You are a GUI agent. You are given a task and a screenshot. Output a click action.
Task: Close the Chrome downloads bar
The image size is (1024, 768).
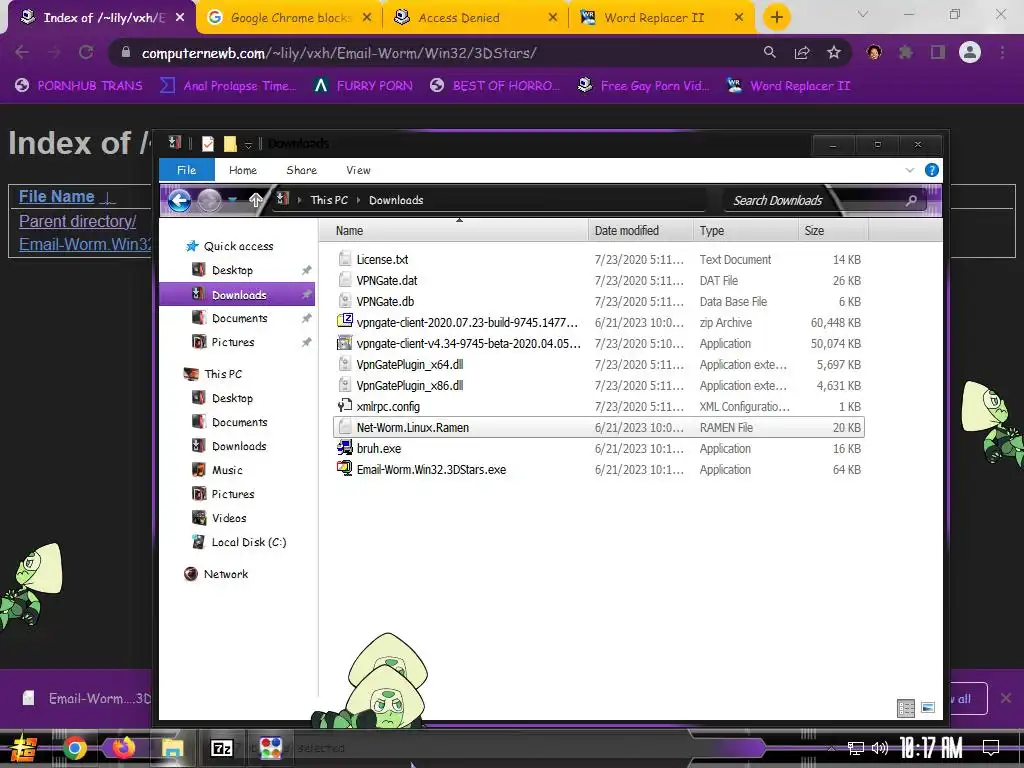click(1006, 698)
